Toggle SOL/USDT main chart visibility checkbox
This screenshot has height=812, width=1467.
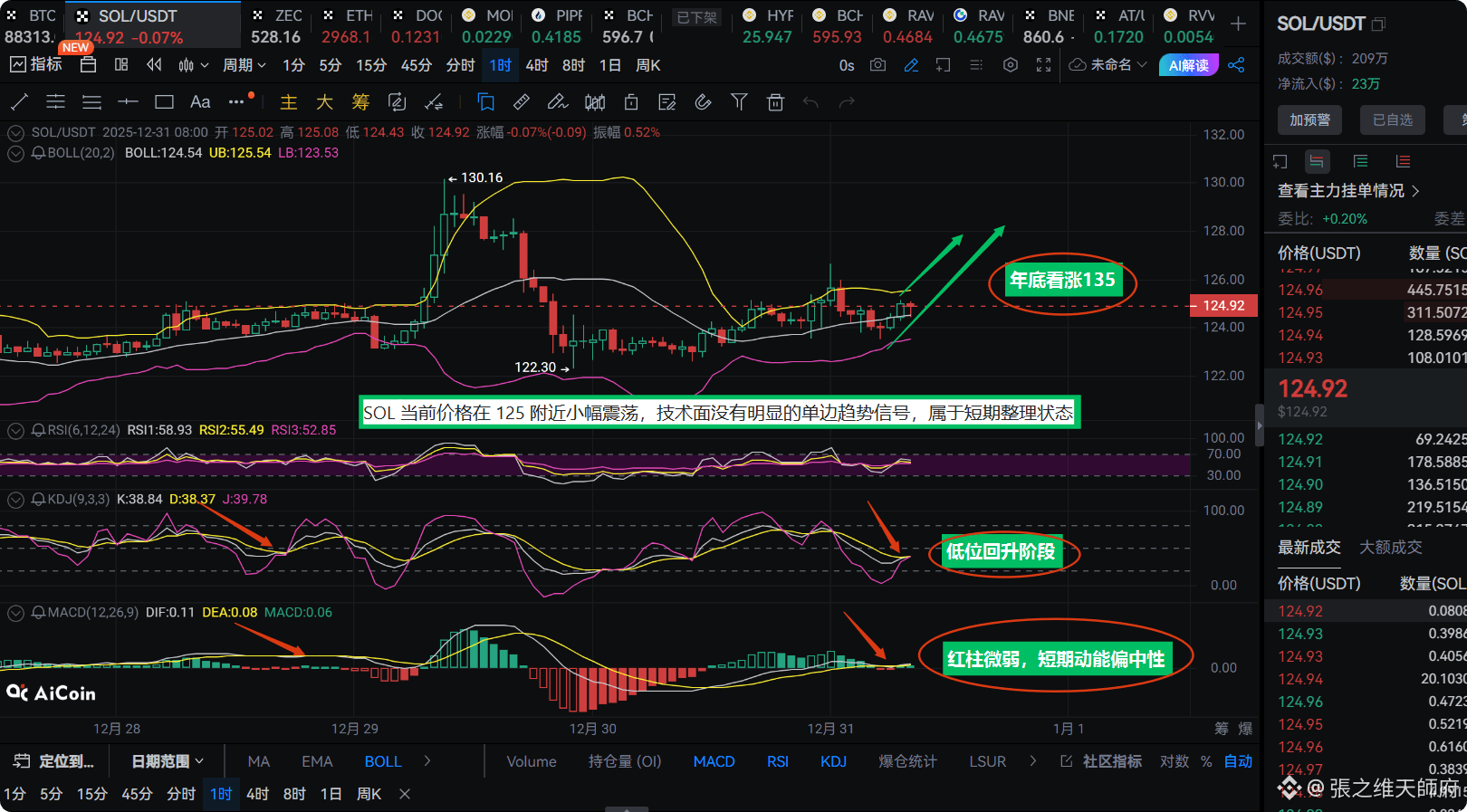(15, 133)
